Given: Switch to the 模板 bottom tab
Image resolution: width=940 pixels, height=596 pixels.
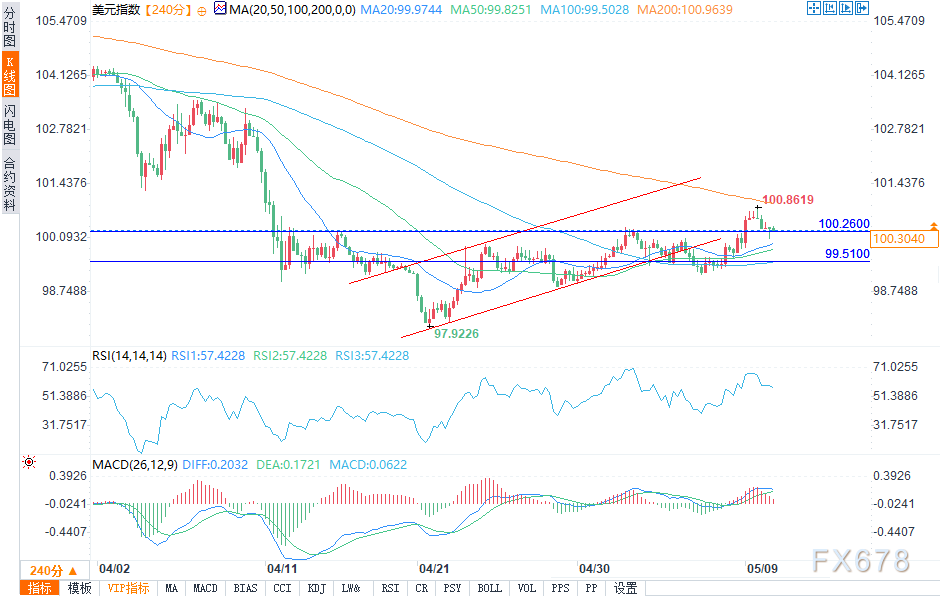Looking at the screenshot, I should (x=80, y=588).
